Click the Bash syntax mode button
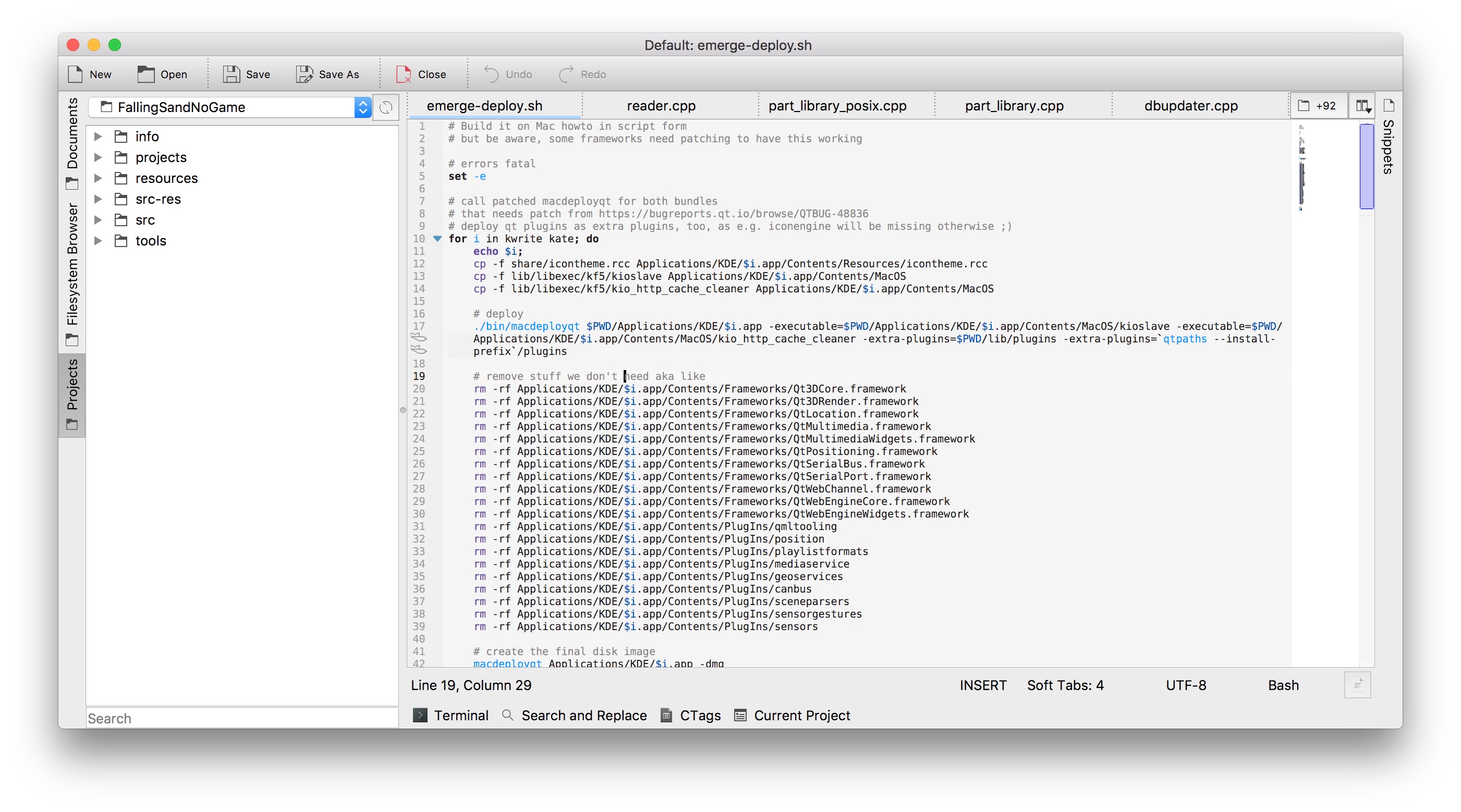Screen dimensions: 1461x812 click(x=1283, y=685)
